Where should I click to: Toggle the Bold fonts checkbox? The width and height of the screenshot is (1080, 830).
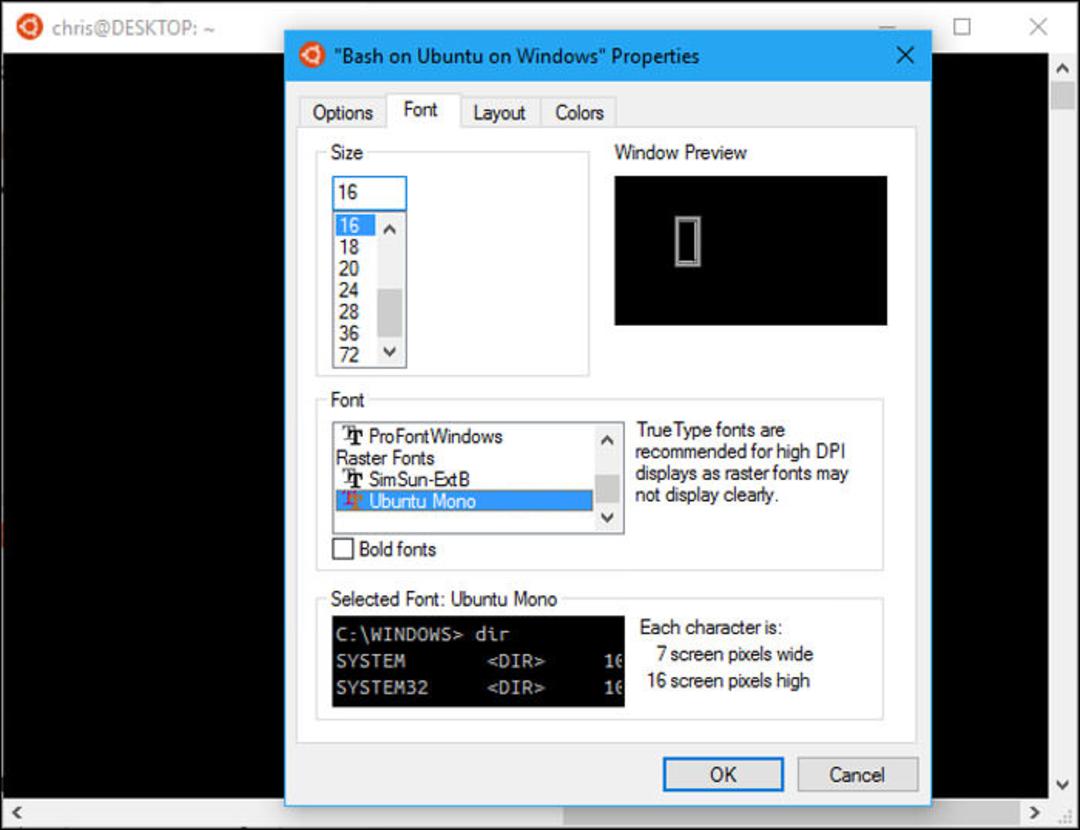(x=343, y=549)
